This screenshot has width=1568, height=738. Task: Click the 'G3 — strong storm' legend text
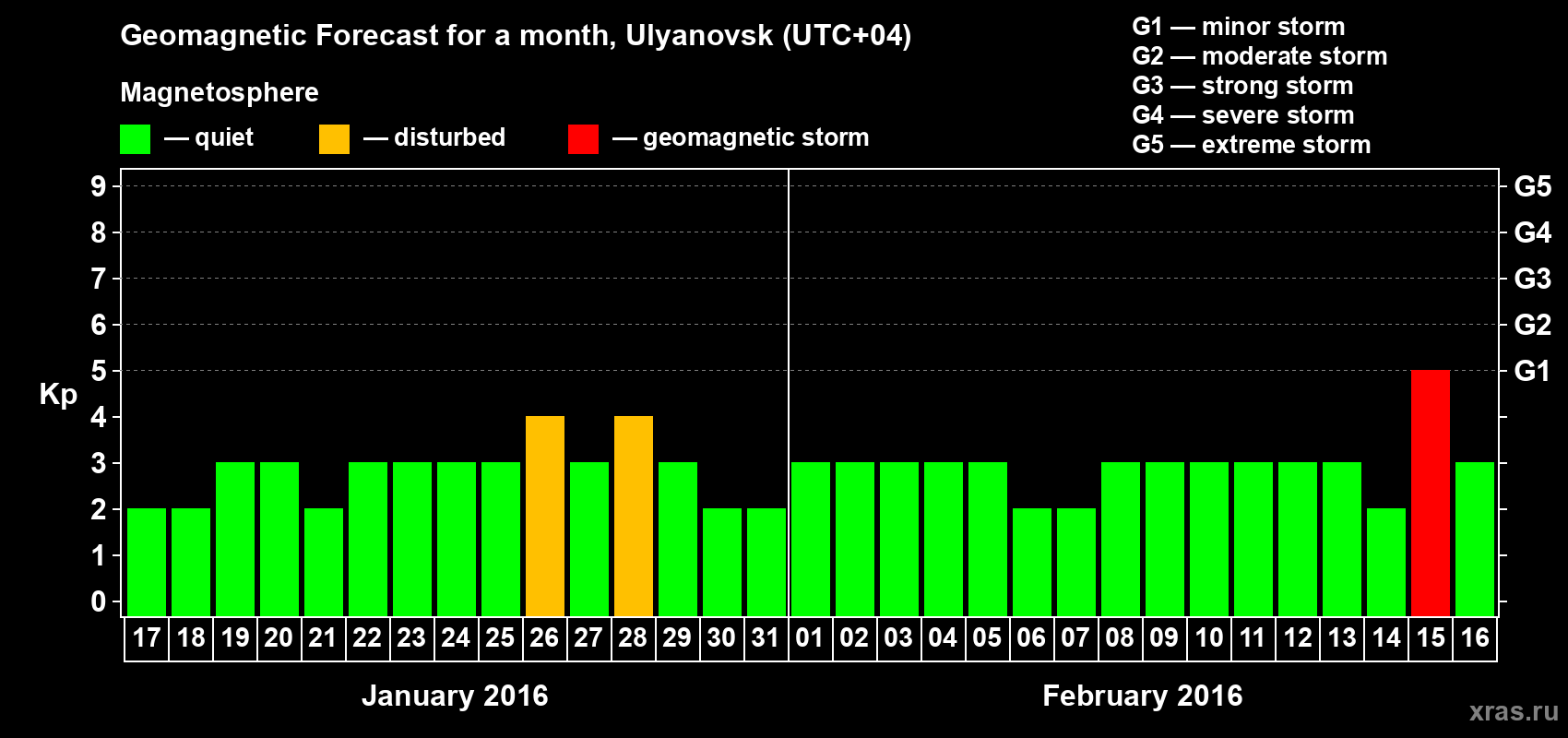(x=1242, y=86)
